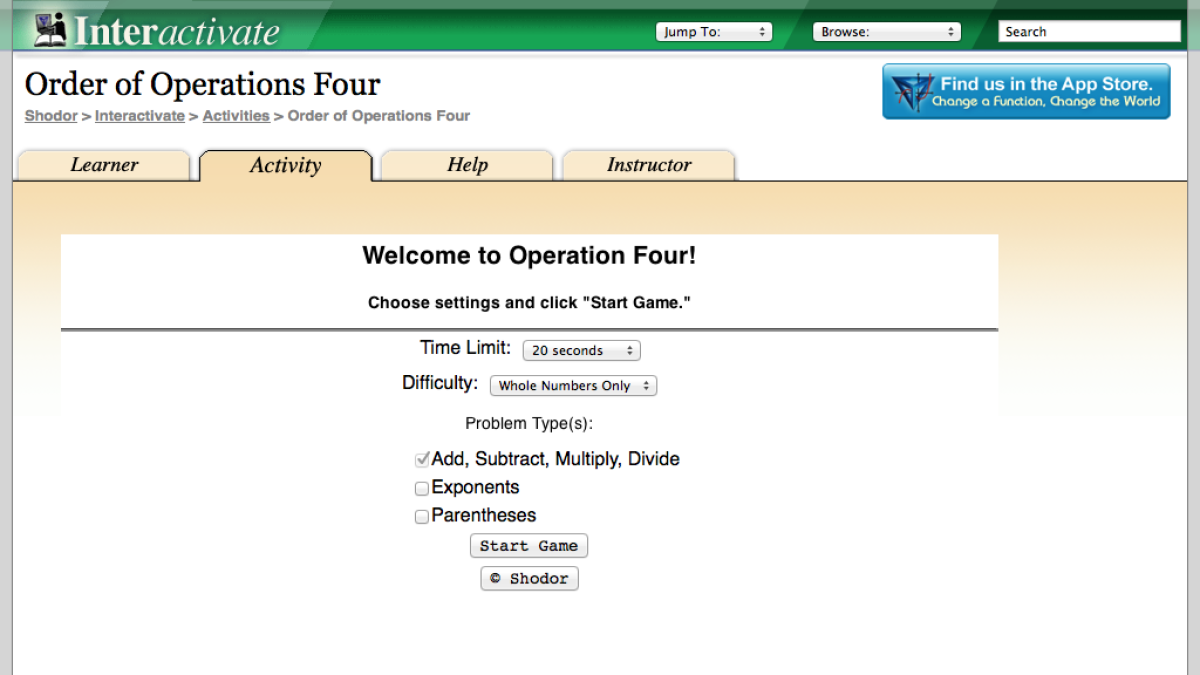
Task: Open the Time Limit dropdown
Action: pyautogui.click(x=581, y=350)
